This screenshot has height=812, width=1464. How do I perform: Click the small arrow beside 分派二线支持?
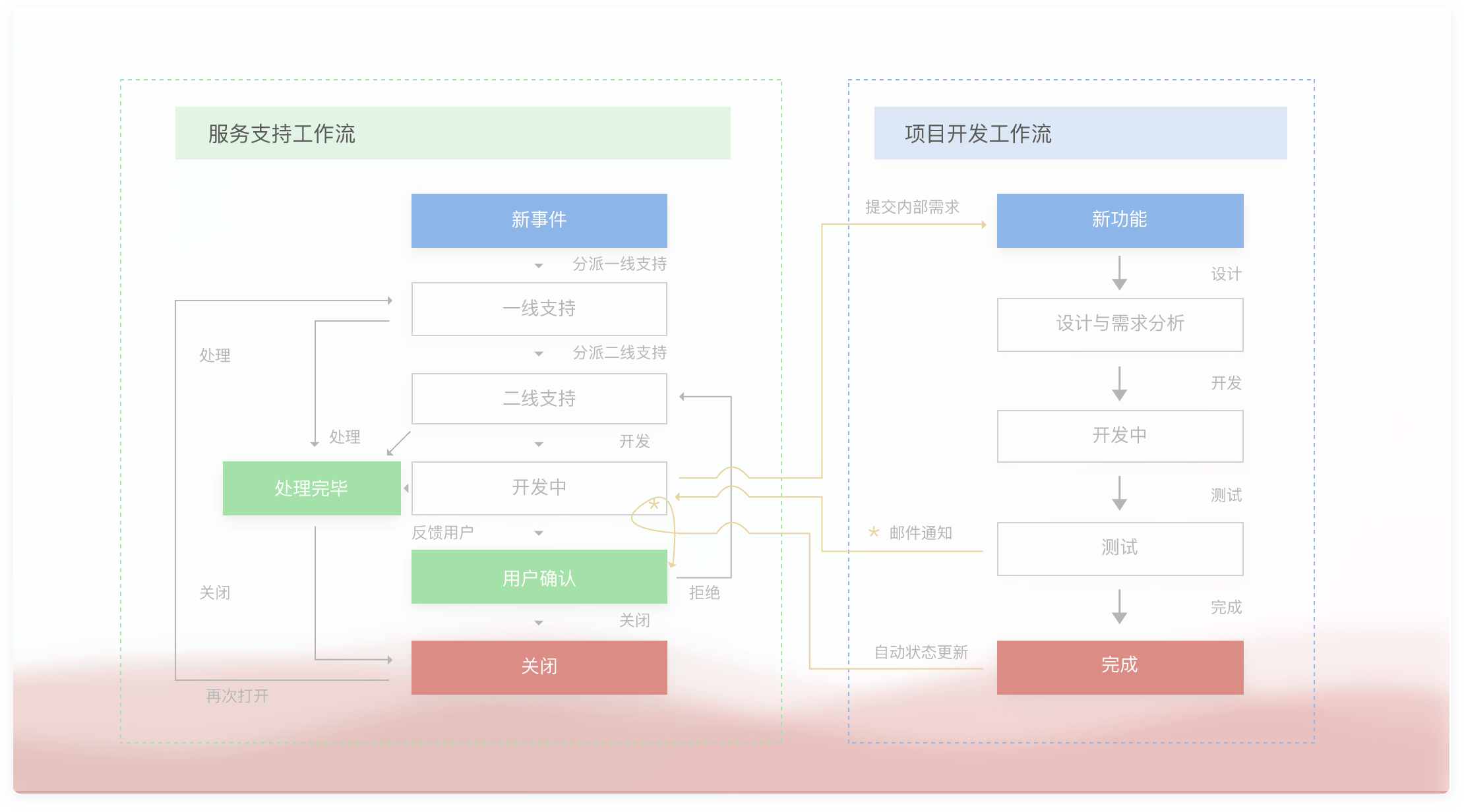[x=539, y=354]
